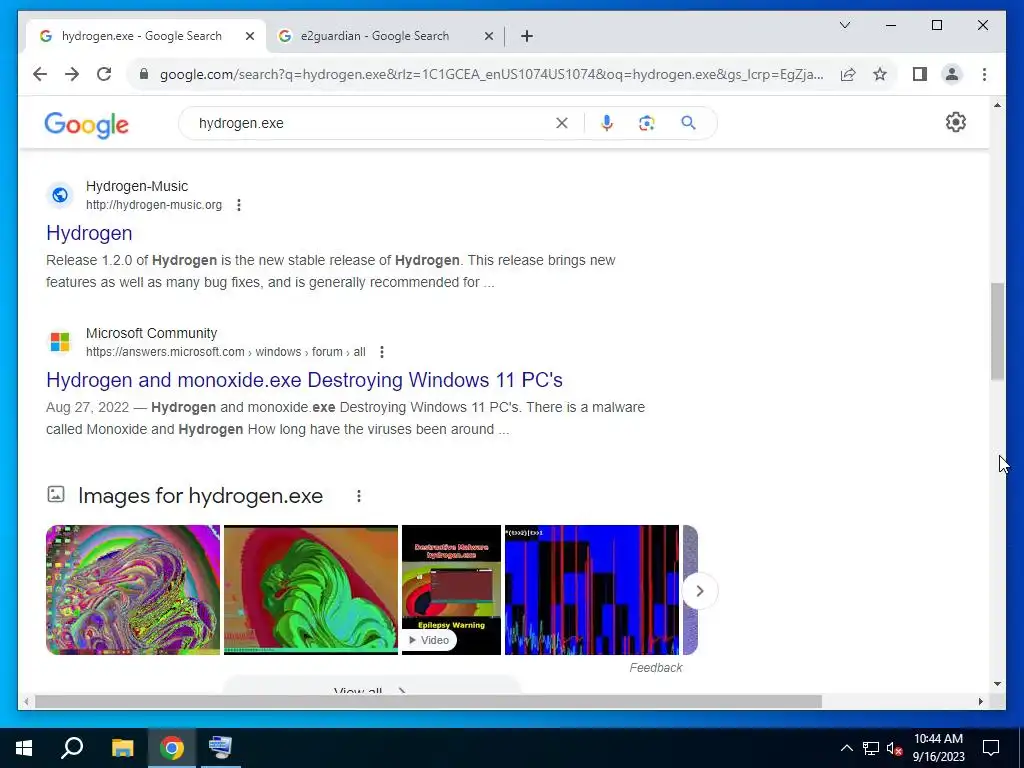Show next images with the arrow
The image size is (1024, 768).
click(699, 591)
